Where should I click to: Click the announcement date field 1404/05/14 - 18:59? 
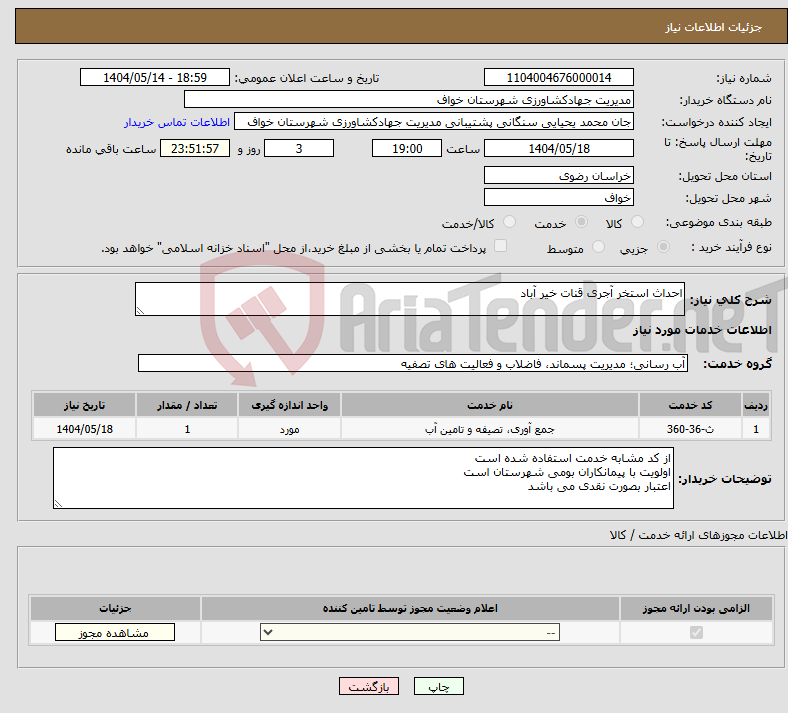pyautogui.click(x=155, y=77)
